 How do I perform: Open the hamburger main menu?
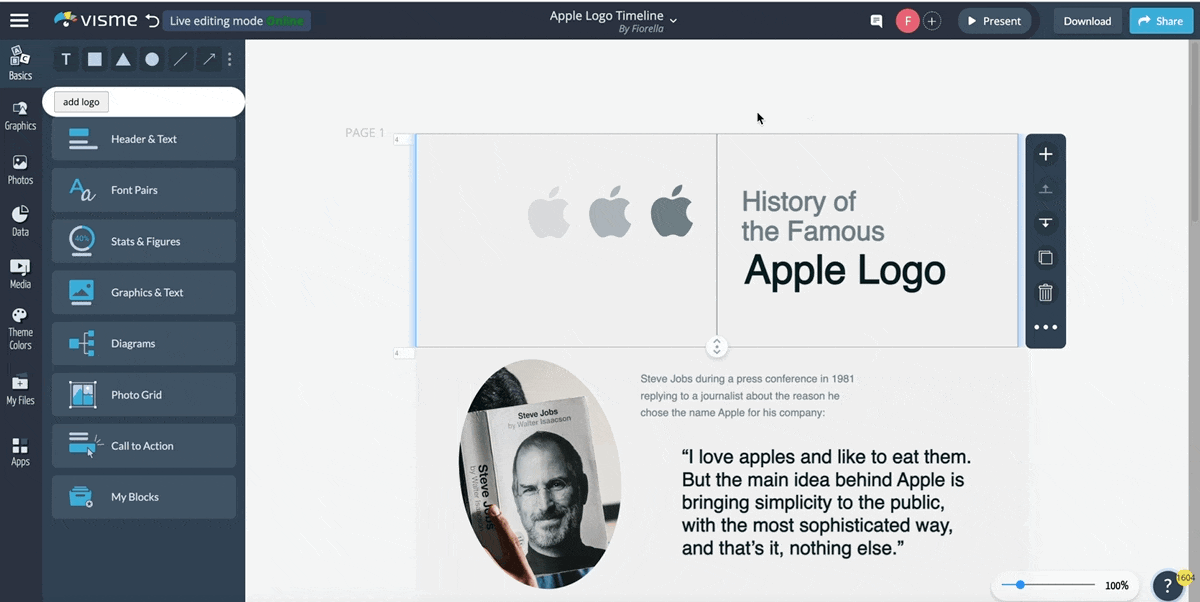(x=19, y=20)
